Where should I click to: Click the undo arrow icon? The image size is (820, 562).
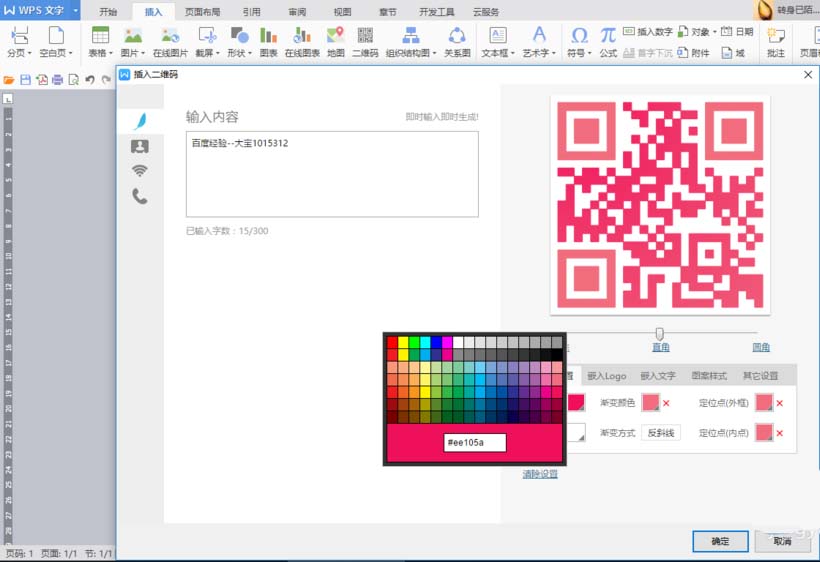[x=90, y=79]
